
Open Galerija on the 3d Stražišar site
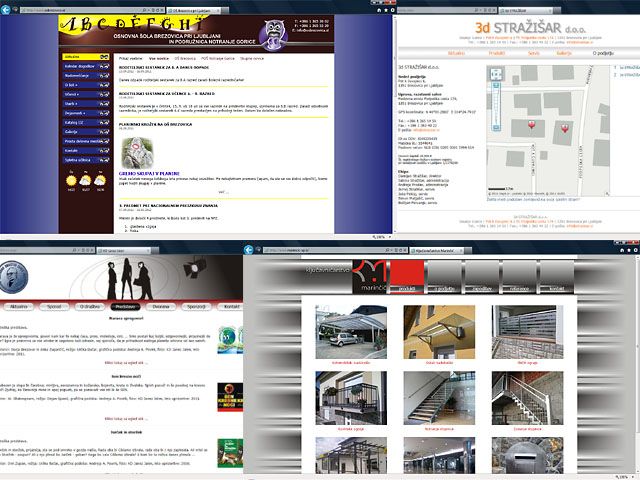click(x=564, y=53)
